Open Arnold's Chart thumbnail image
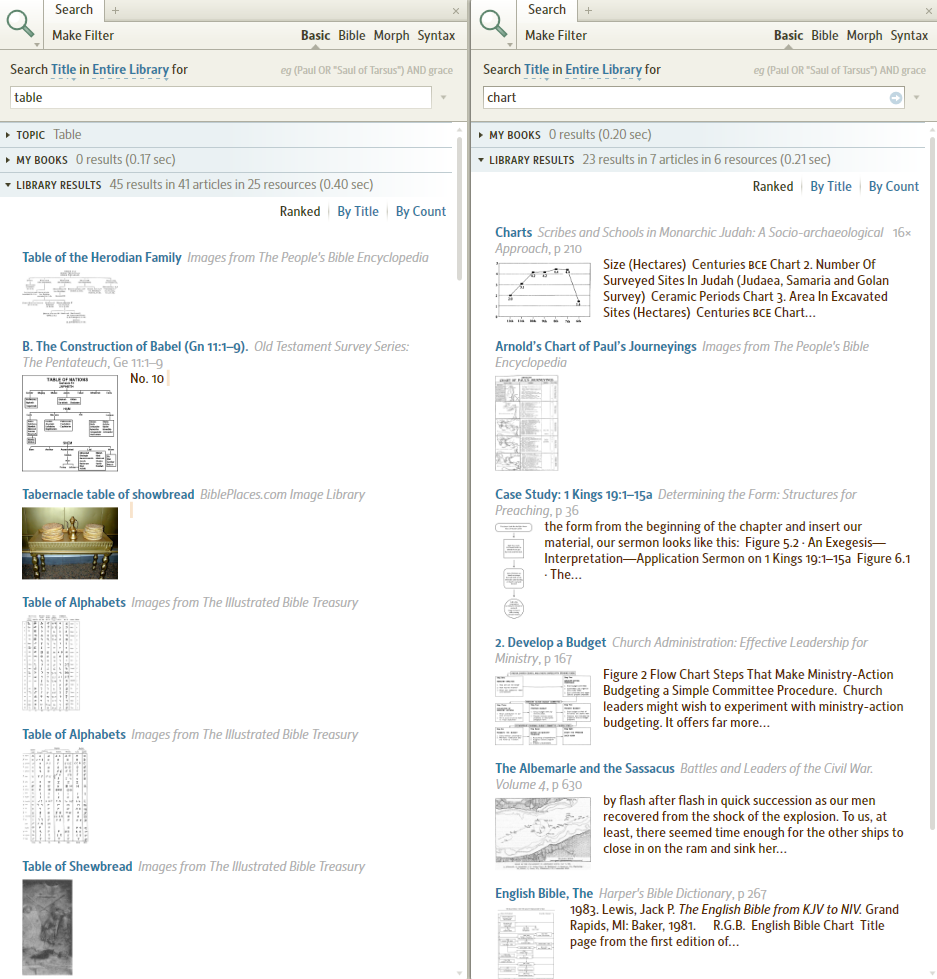937x979 pixels. (x=527, y=423)
